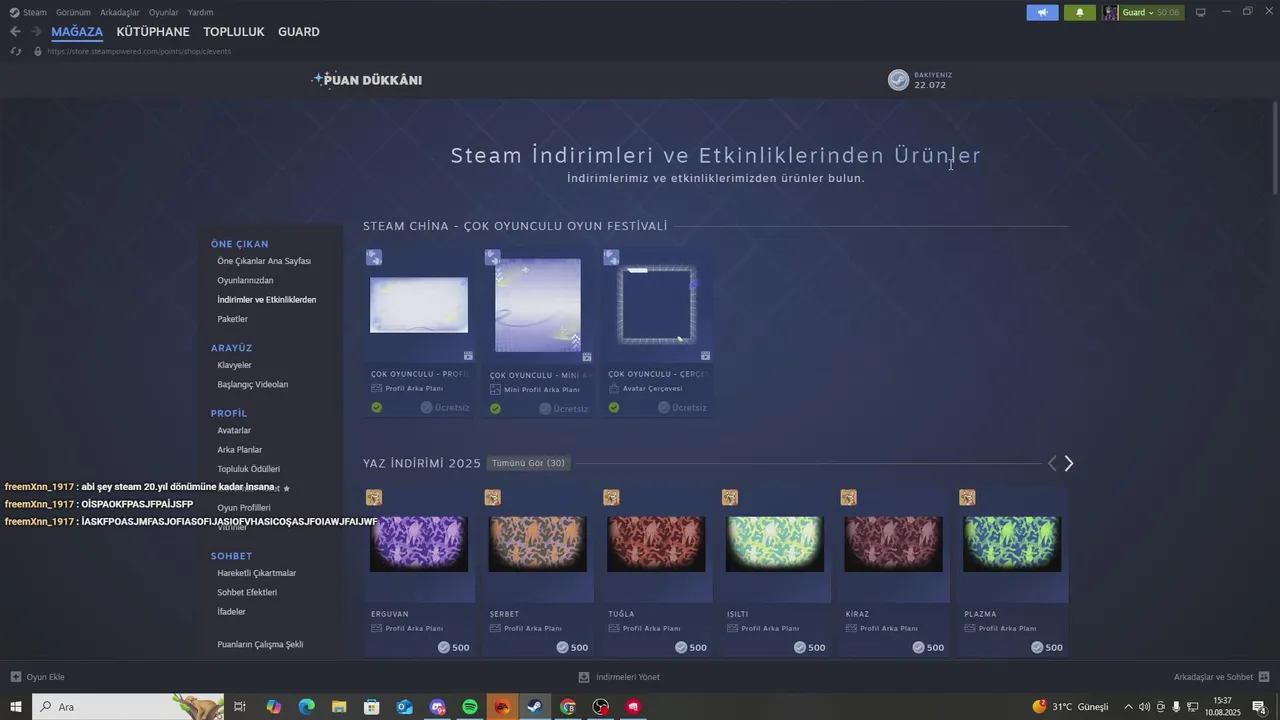The width and height of the screenshot is (1280, 720).
Task: Switch to the MAĞAZA tab
Action: click(x=77, y=32)
